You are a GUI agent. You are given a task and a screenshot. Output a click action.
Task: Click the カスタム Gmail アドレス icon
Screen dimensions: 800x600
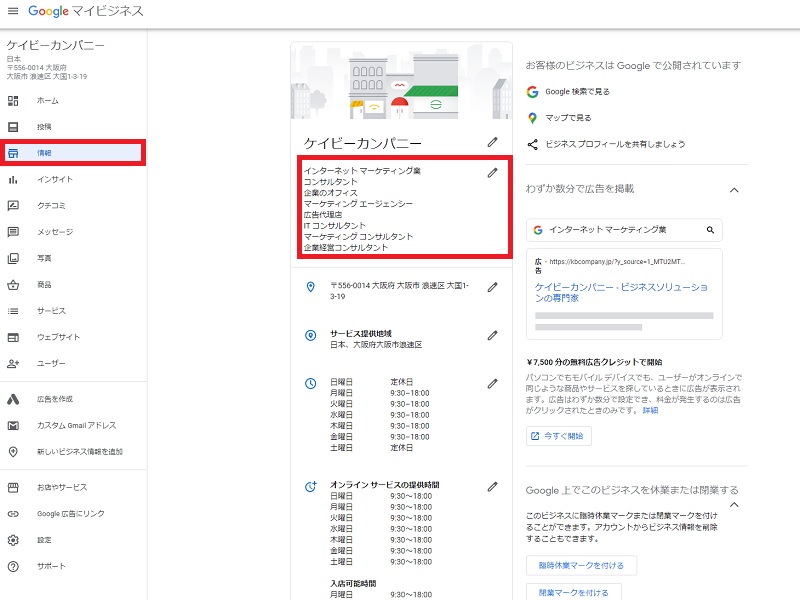[13, 425]
